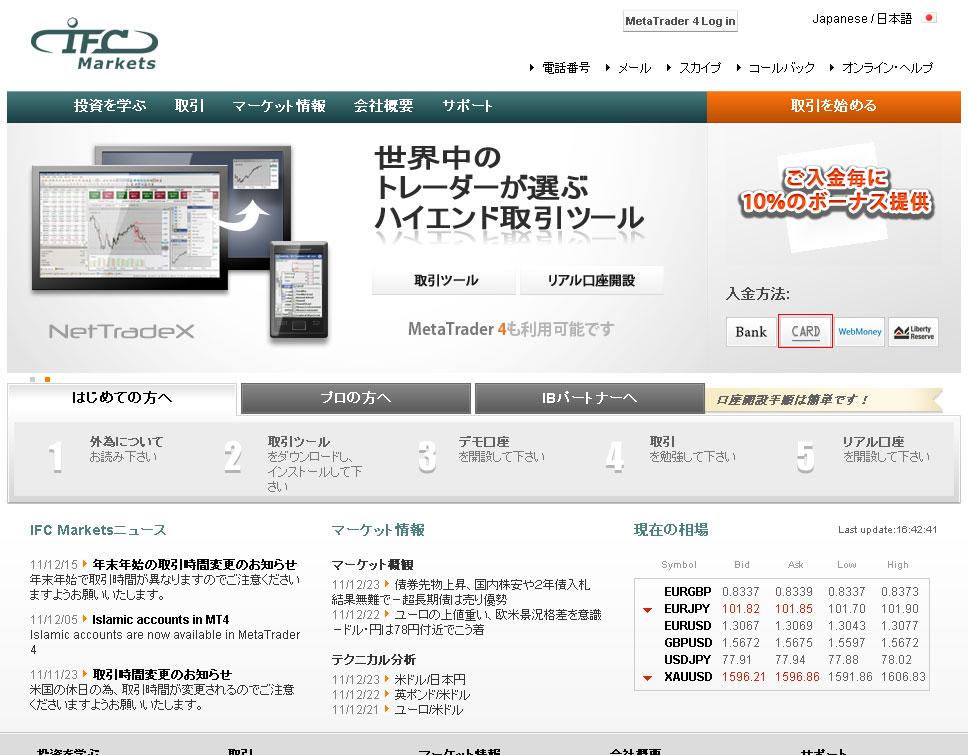Click the 取引ツール banner button
The height and width of the screenshot is (755, 968).
(x=446, y=280)
